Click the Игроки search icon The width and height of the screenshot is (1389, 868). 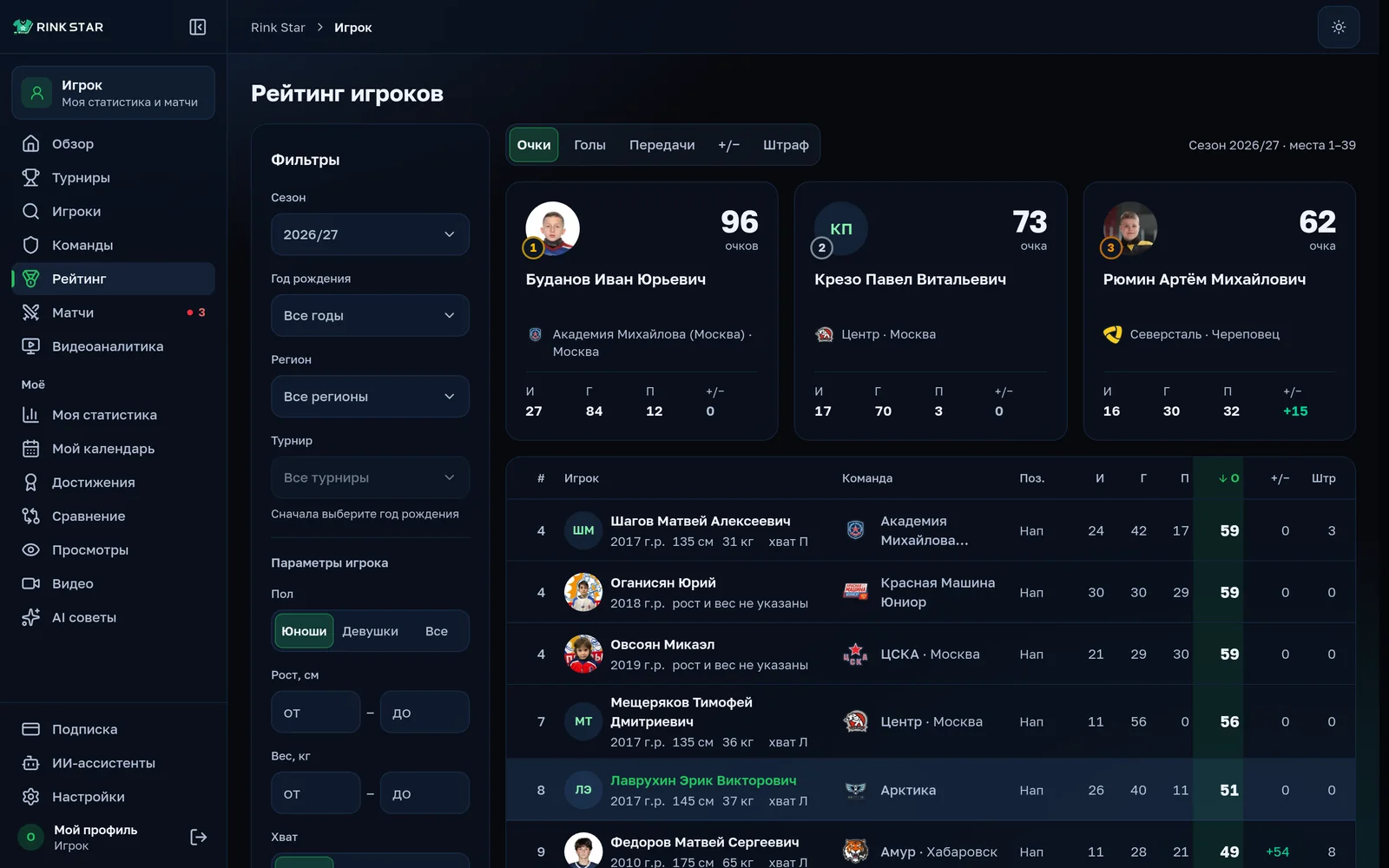coord(30,211)
